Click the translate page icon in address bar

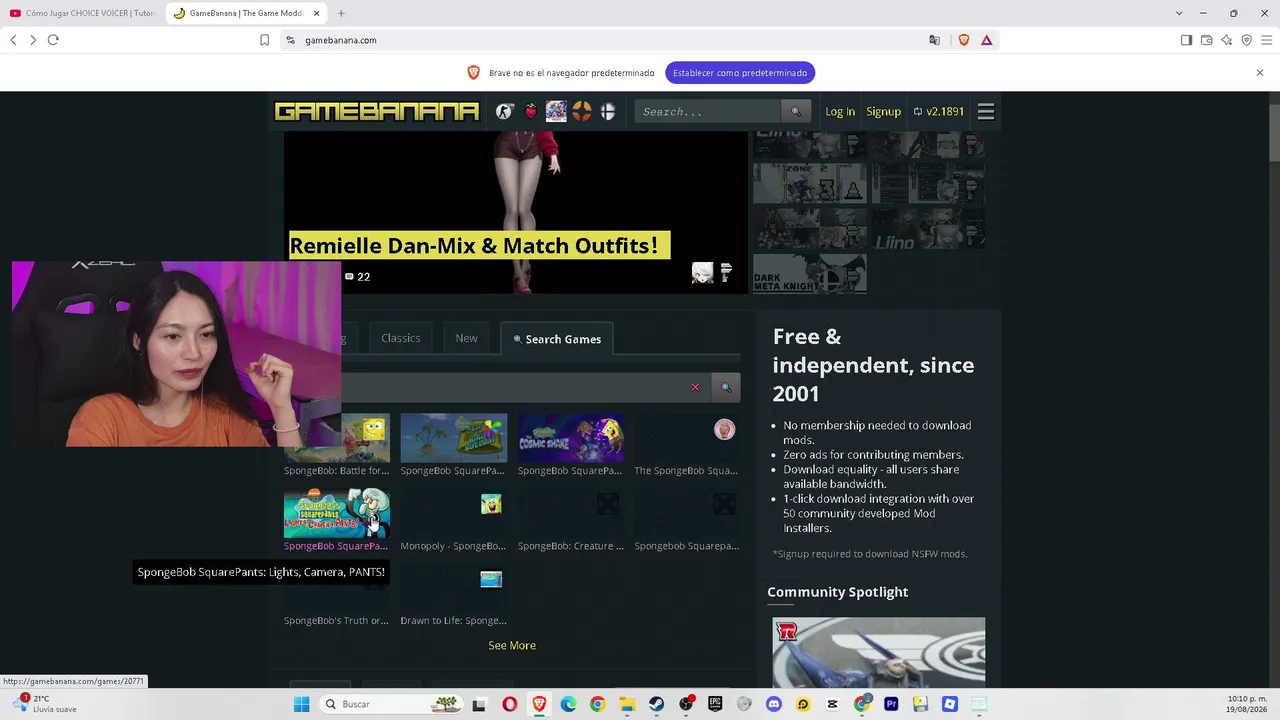coord(935,40)
